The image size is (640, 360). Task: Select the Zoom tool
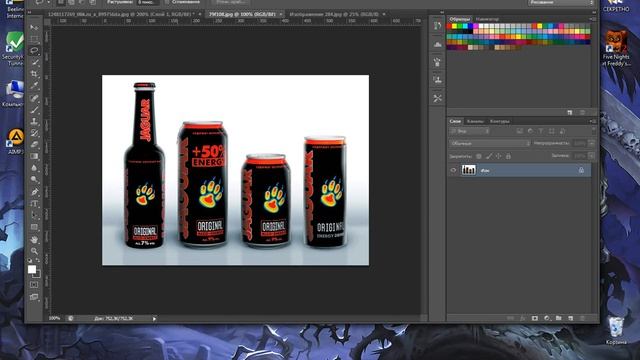35,251
